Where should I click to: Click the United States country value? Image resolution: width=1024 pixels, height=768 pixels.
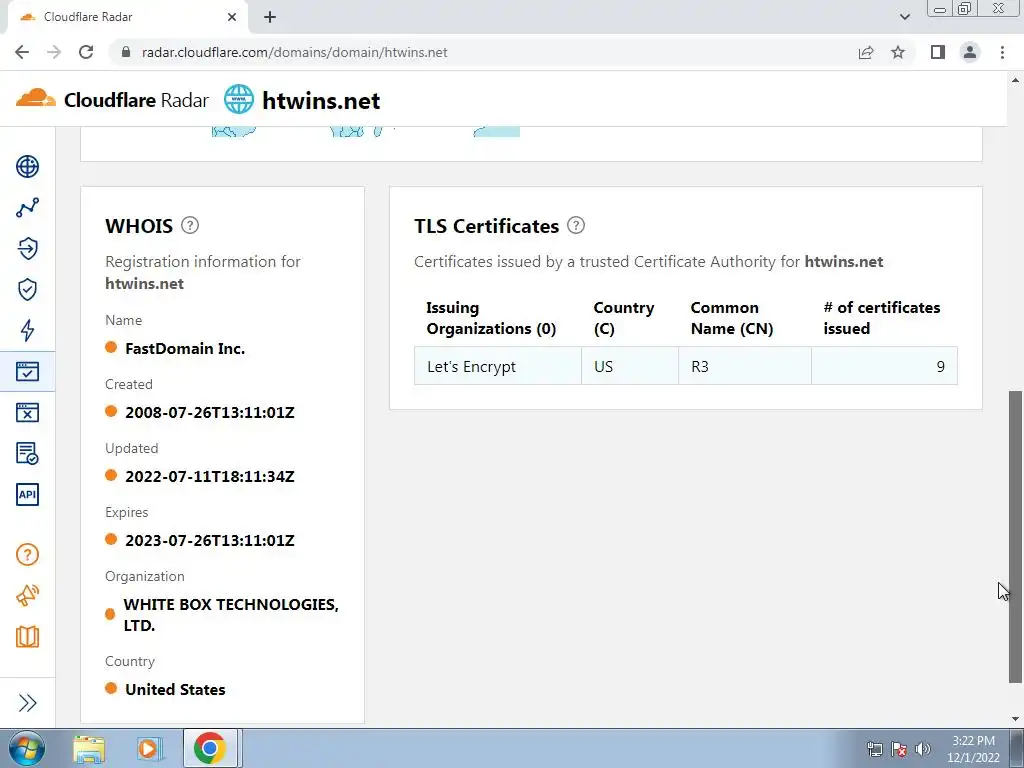(175, 690)
